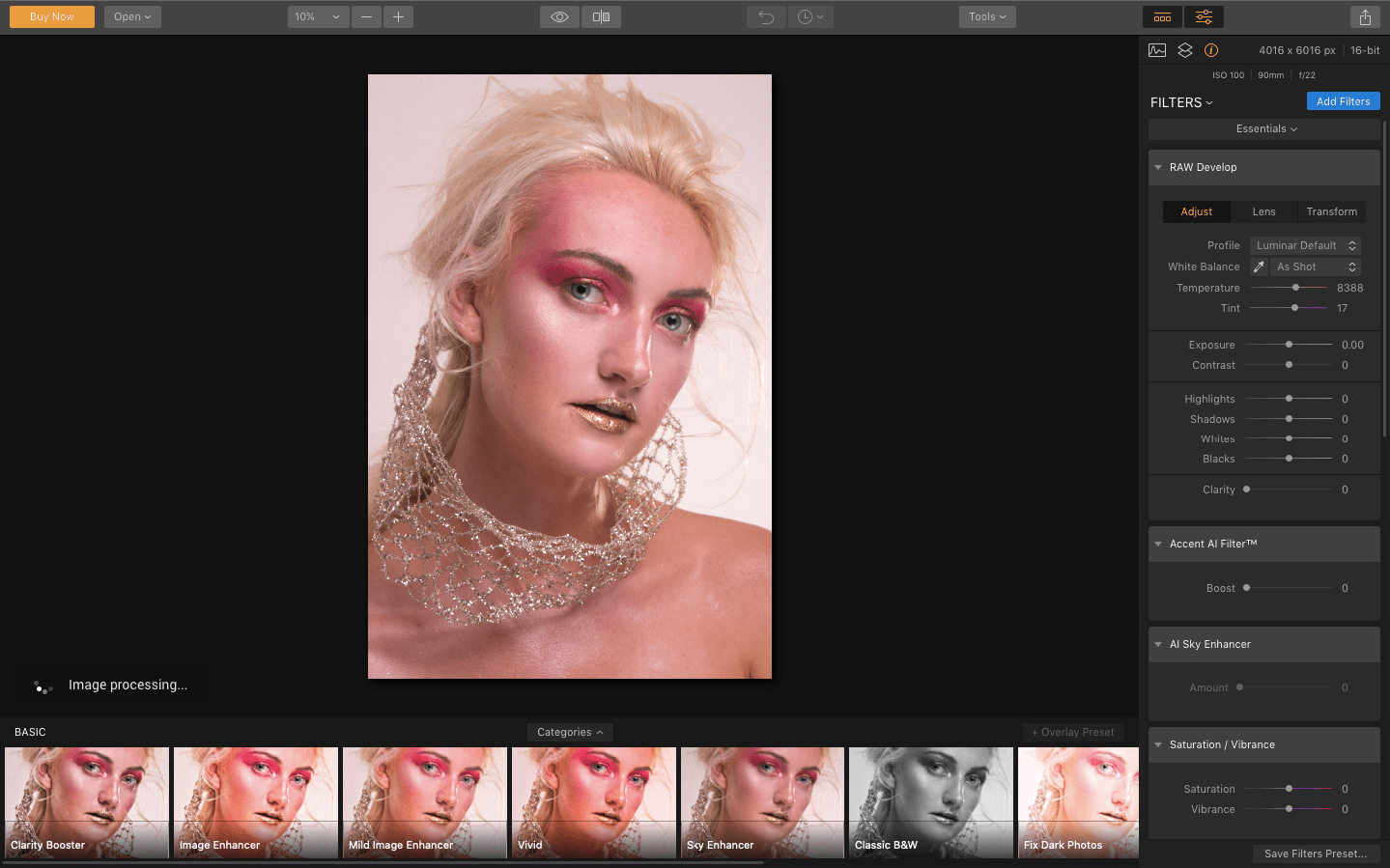Image resolution: width=1390 pixels, height=868 pixels.
Task: Open the histogram panel icon
Action: coord(1156,49)
